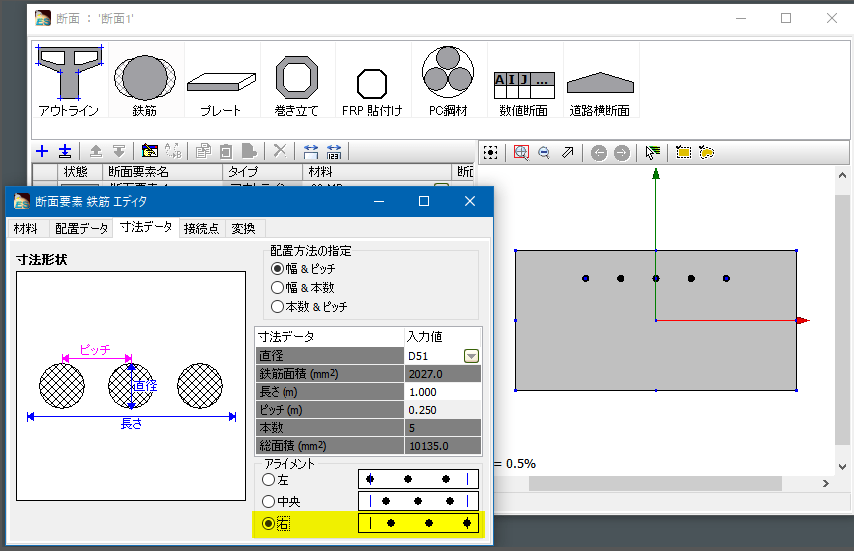
Task: Select the アウトライン section element icon
Action: (69, 81)
